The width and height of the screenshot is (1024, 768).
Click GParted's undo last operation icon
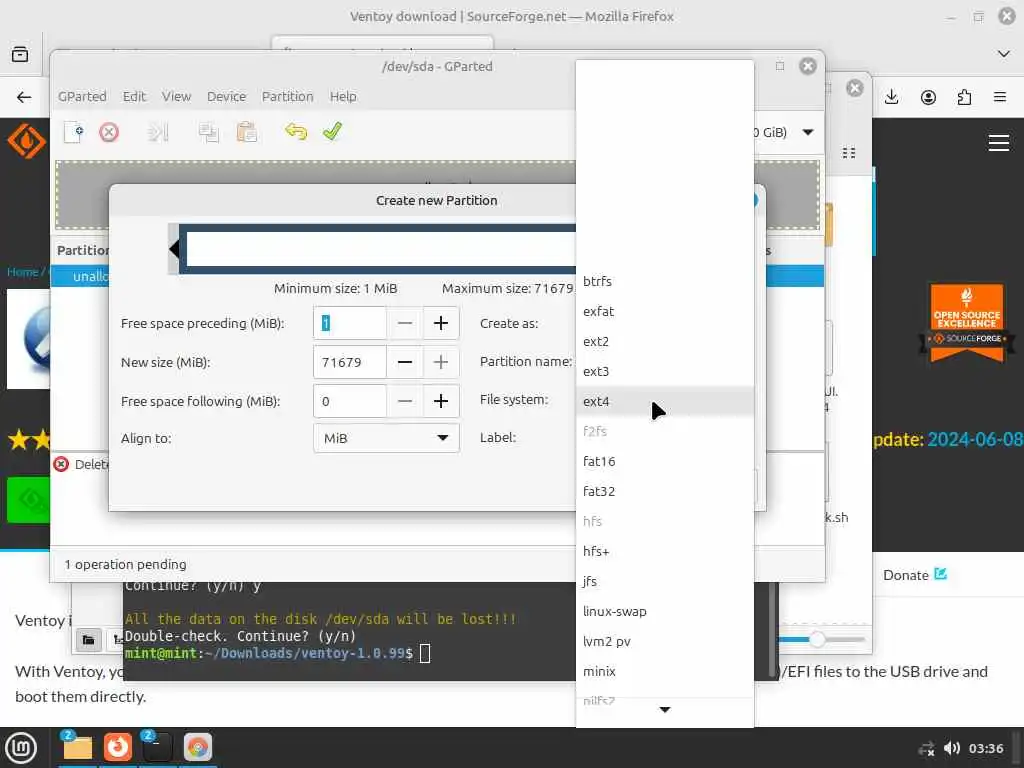296,132
